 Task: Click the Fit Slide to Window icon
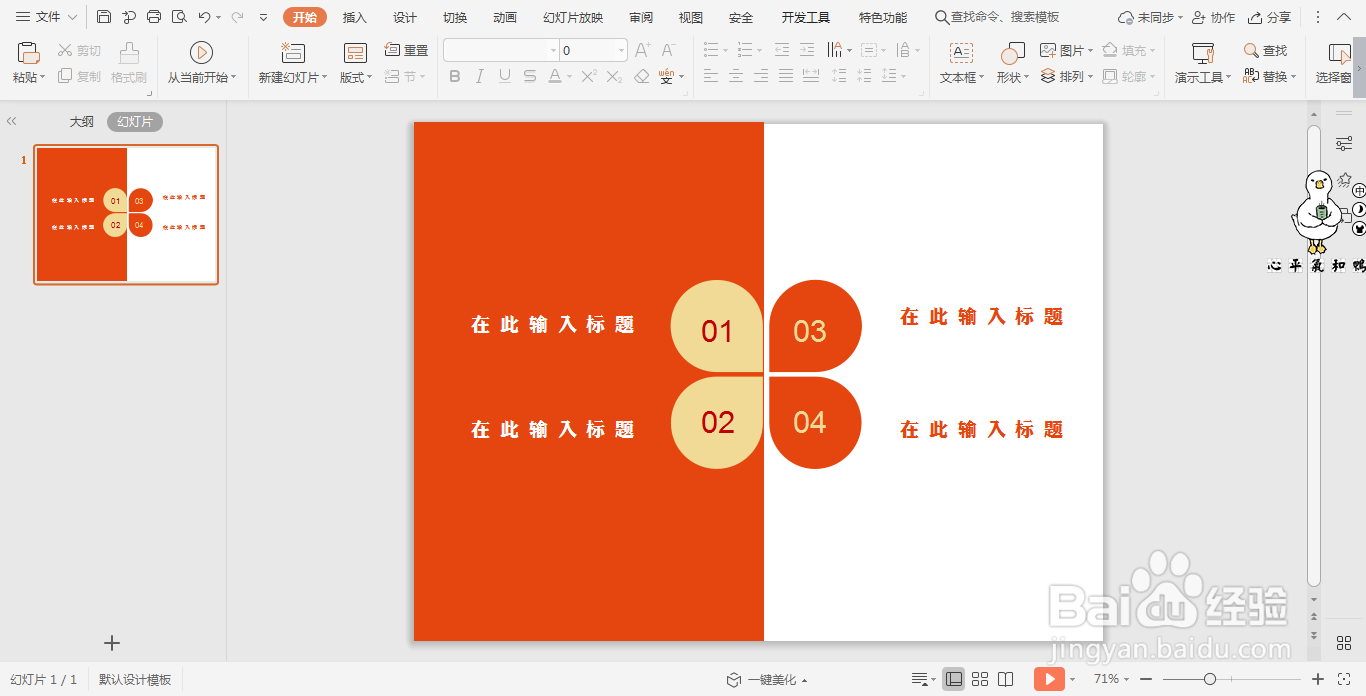tap(1343, 679)
